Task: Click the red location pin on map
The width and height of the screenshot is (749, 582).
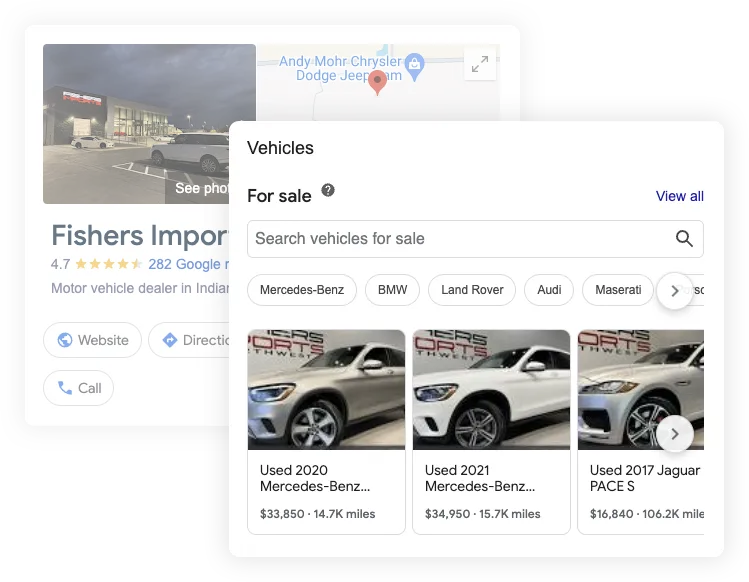Action: click(x=377, y=82)
